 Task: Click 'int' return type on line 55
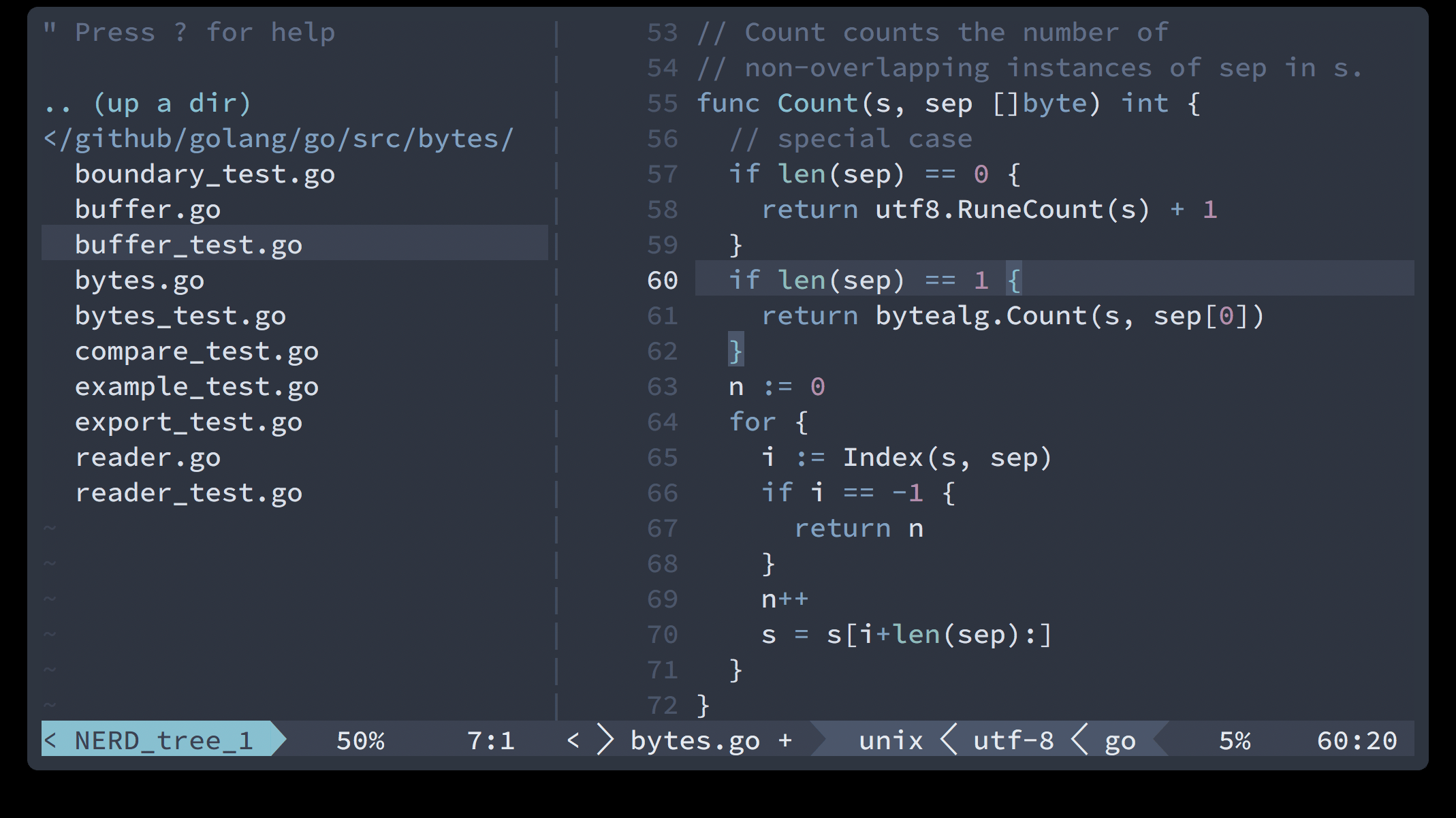point(1144,104)
